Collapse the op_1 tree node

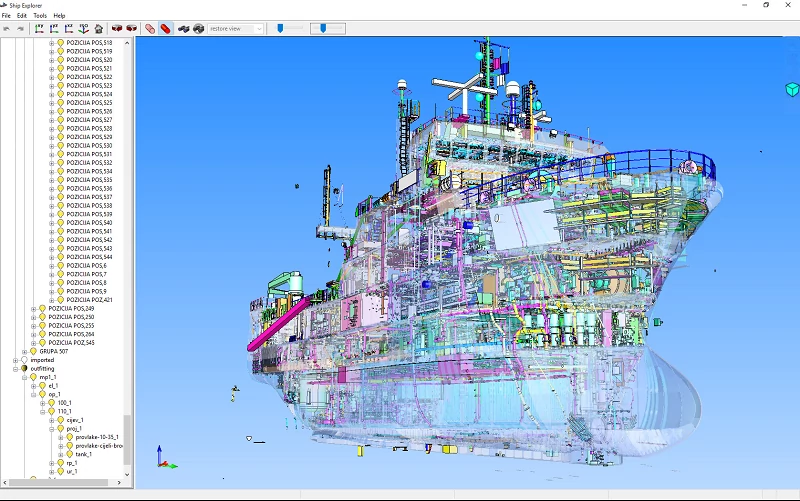(34, 394)
